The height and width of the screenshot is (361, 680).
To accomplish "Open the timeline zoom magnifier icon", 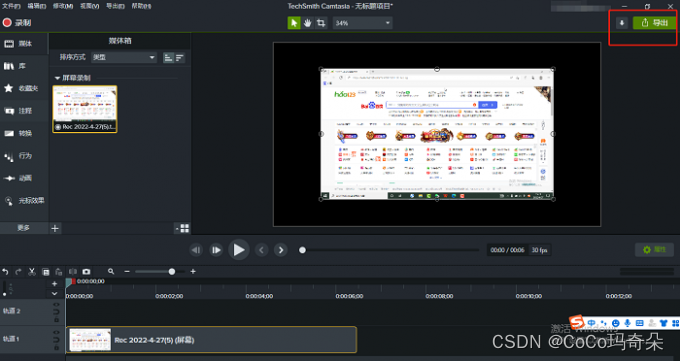I will coord(111,271).
